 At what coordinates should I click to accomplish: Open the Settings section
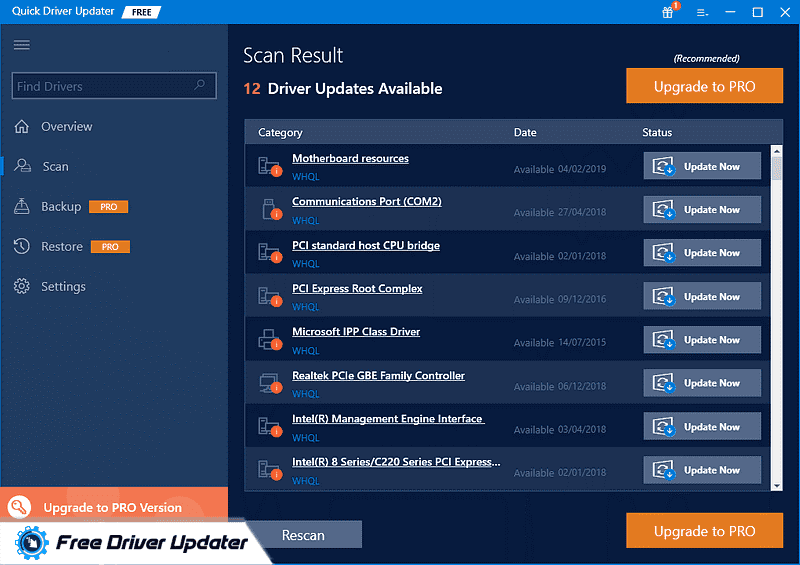[x=63, y=286]
